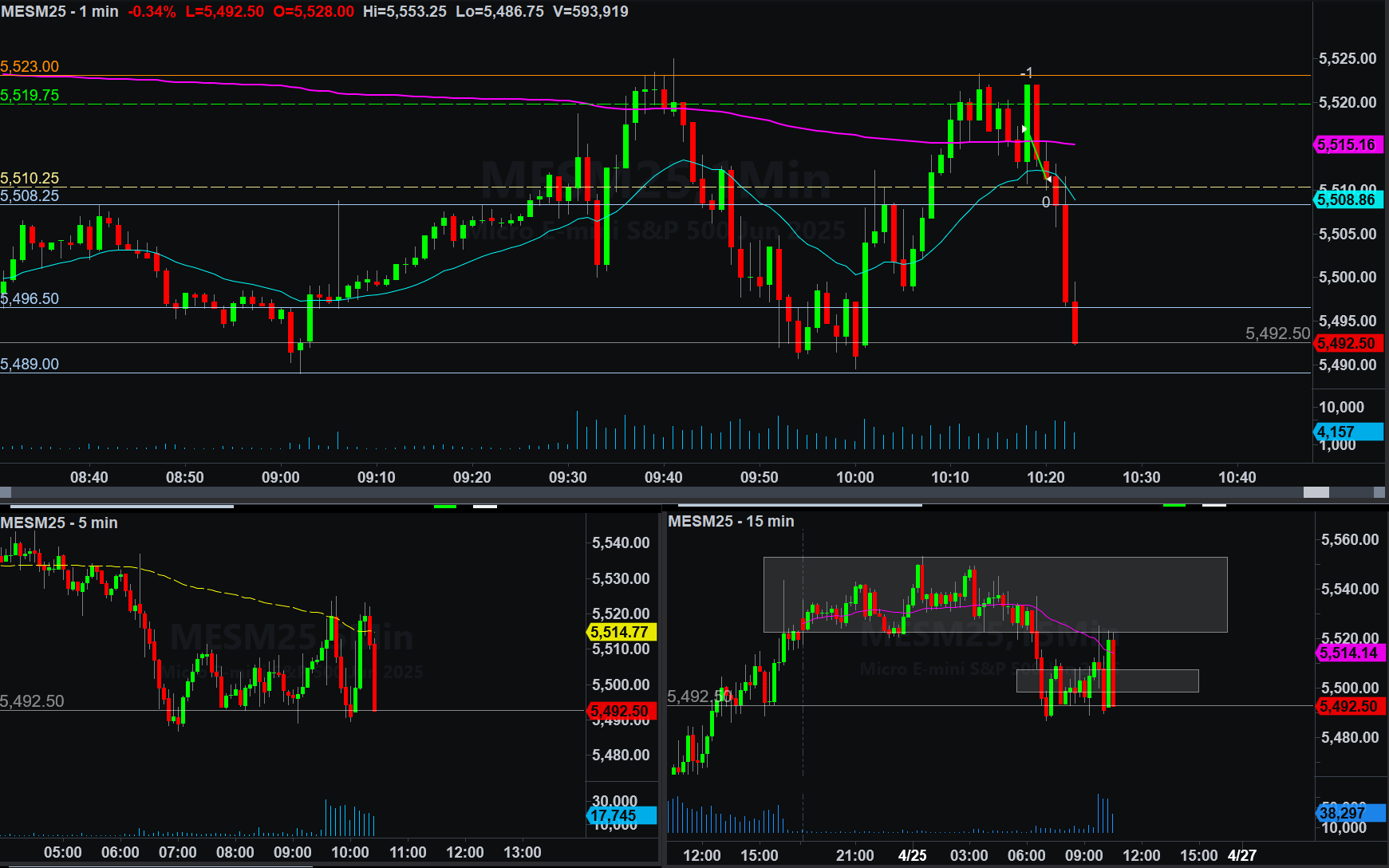Select the orange 5,523.00 price level label
The width and height of the screenshot is (1389, 868).
(x=30, y=66)
